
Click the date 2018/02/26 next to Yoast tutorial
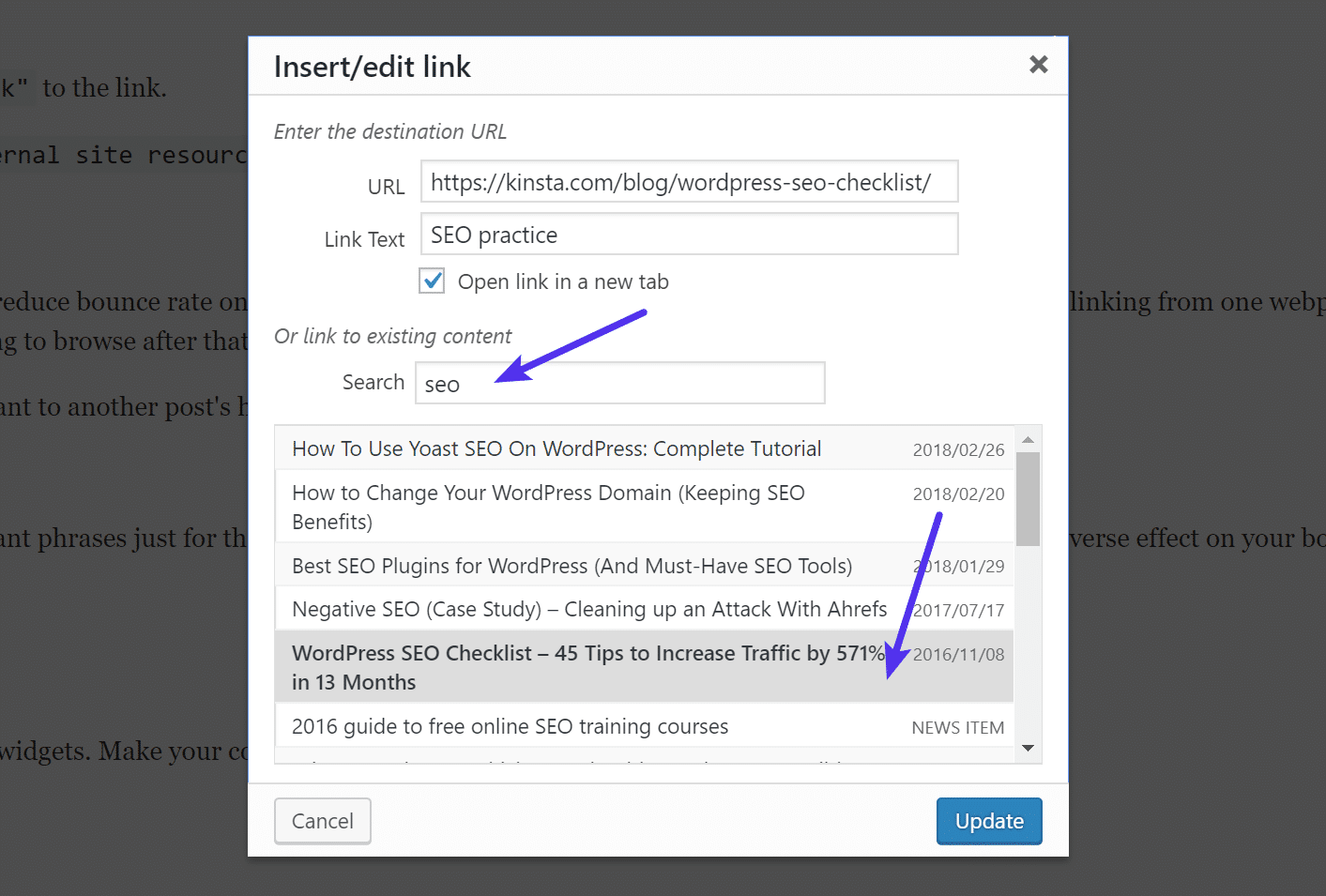point(958,448)
